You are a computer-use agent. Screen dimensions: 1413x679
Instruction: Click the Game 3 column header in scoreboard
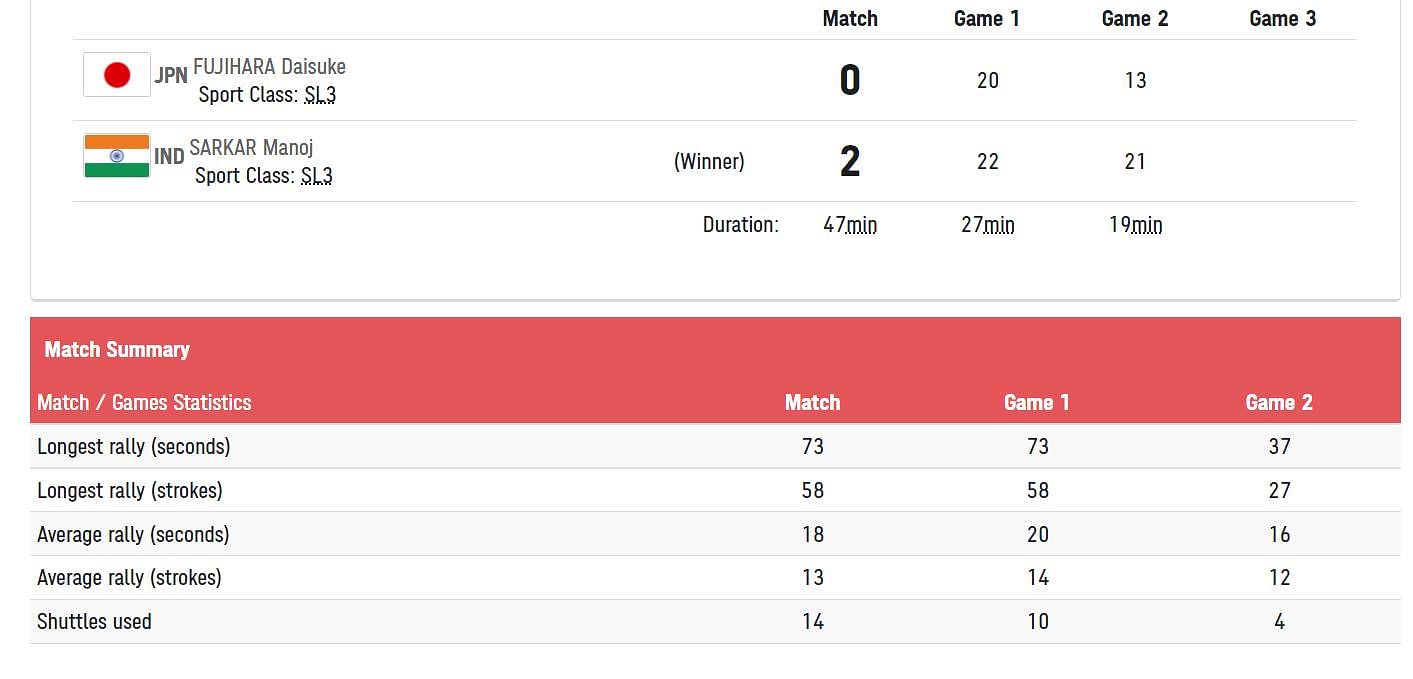click(1283, 18)
